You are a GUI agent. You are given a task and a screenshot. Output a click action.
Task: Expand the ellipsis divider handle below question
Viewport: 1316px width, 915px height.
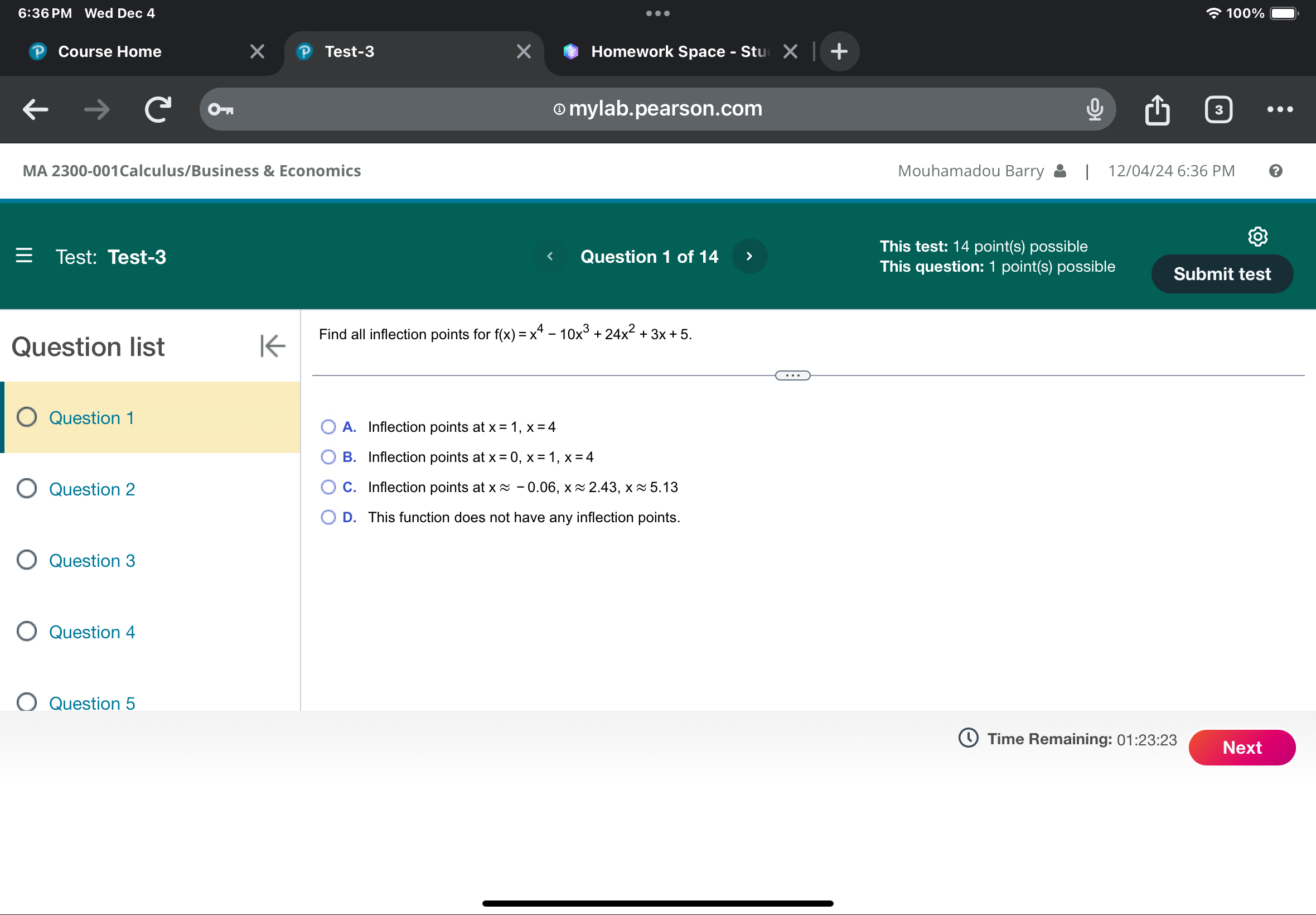(x=792, y=375)
